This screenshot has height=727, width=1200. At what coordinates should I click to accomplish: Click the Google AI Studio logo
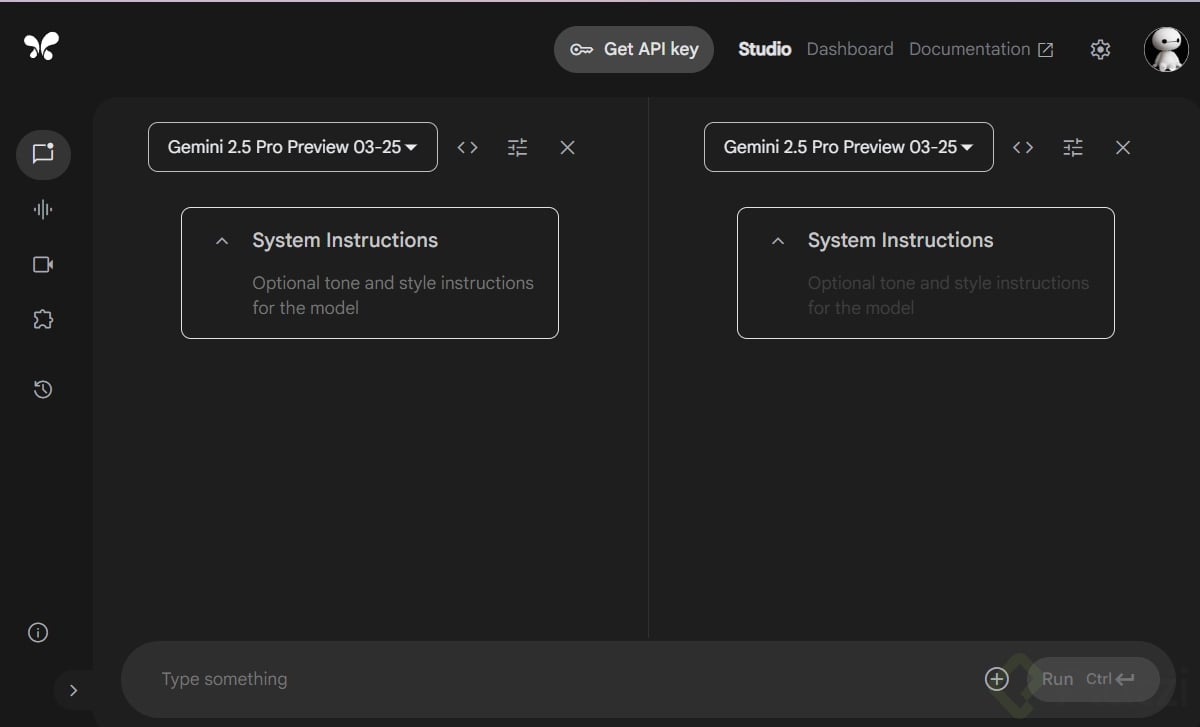pyautogui.click(x=42, y=46)
